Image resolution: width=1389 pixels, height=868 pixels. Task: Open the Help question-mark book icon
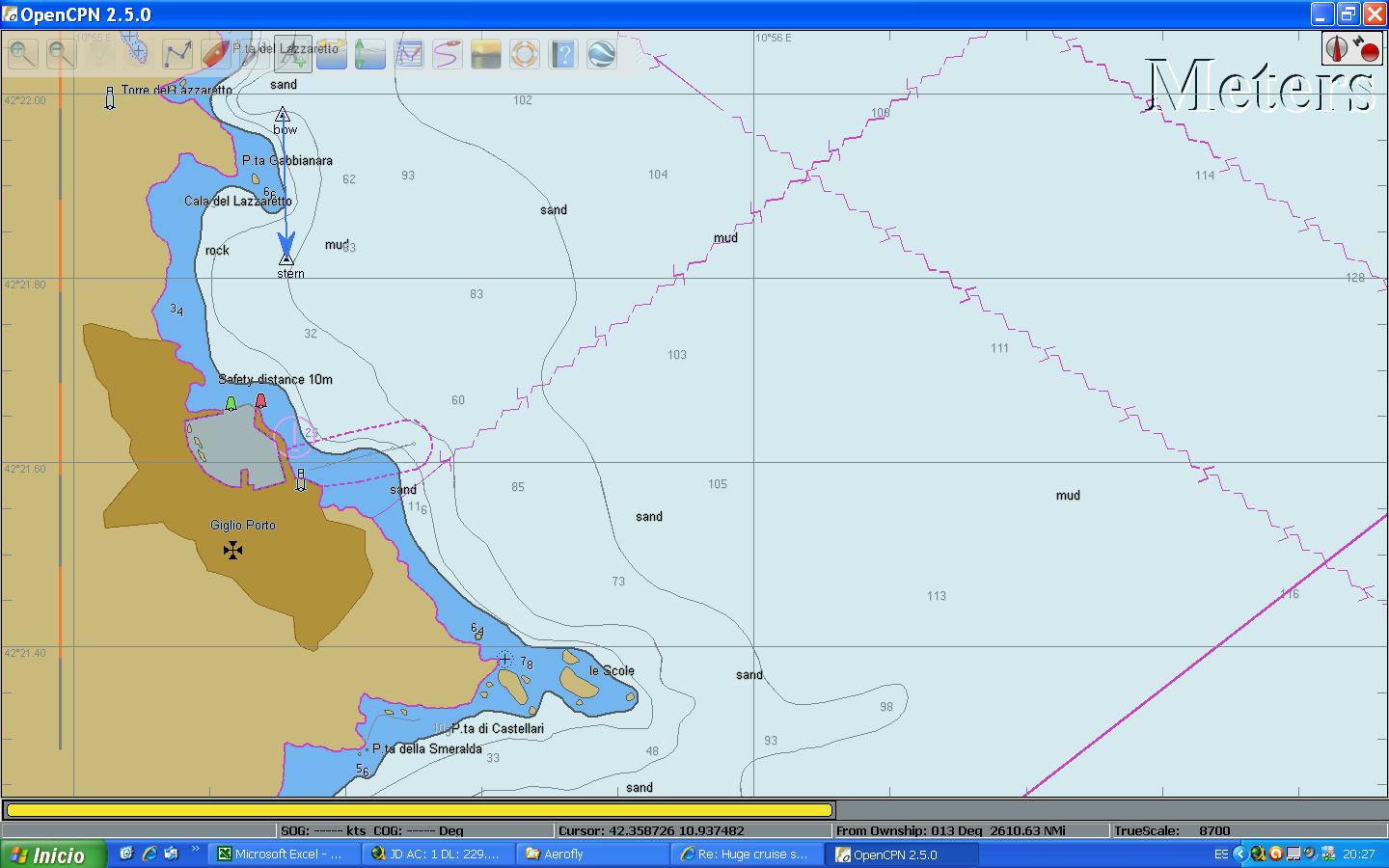click(x=563, y=54)
